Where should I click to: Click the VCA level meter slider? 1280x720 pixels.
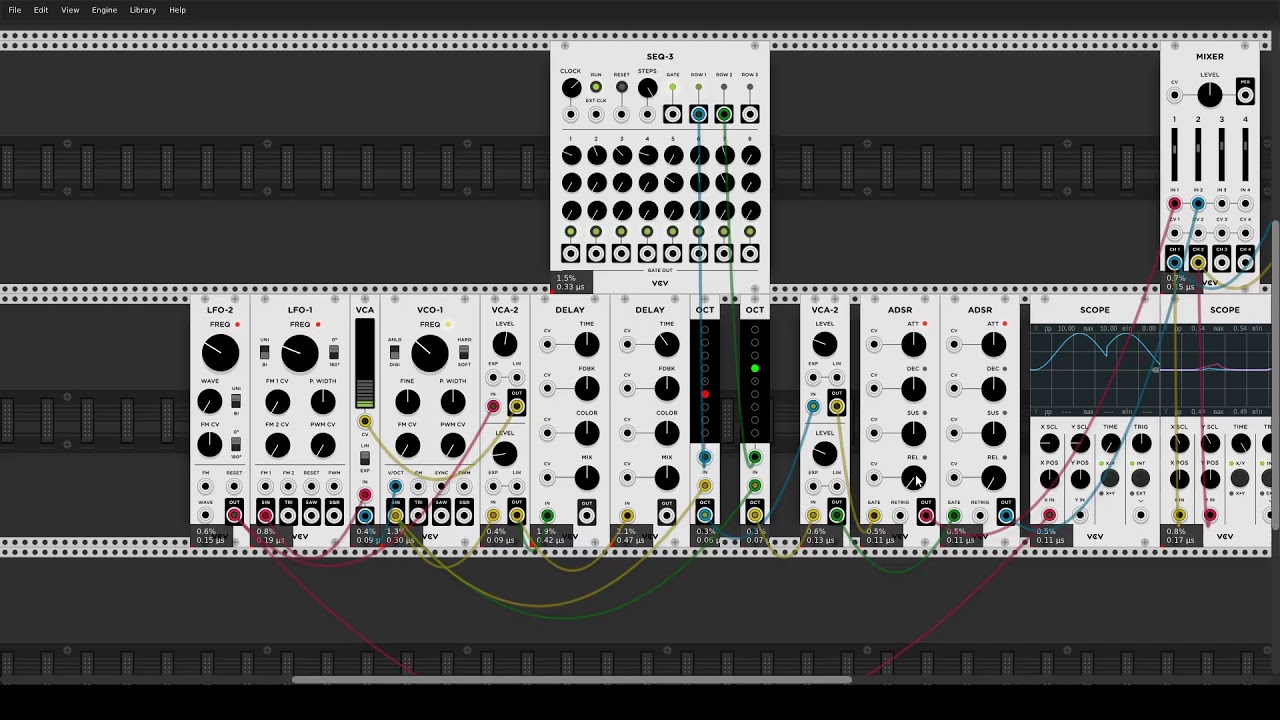click(x=365, y=364)
